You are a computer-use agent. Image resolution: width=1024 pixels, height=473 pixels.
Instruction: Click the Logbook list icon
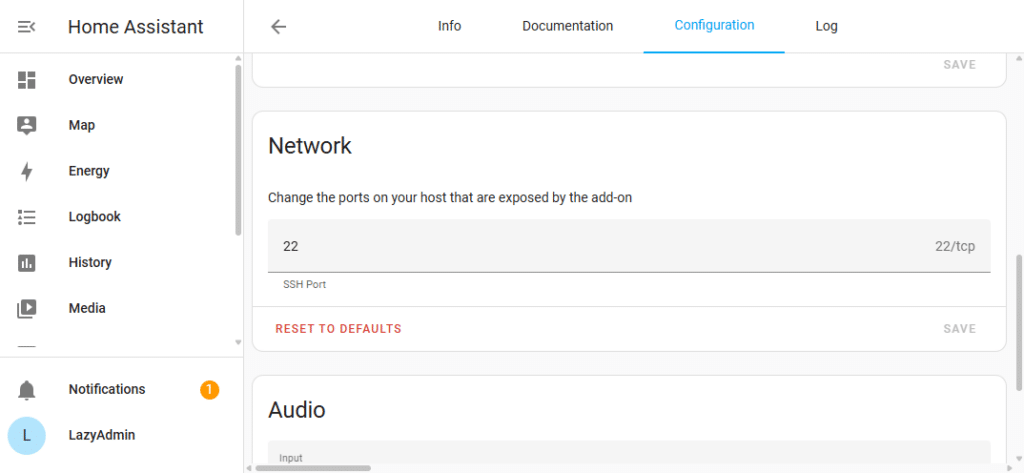tap(27, 217)
